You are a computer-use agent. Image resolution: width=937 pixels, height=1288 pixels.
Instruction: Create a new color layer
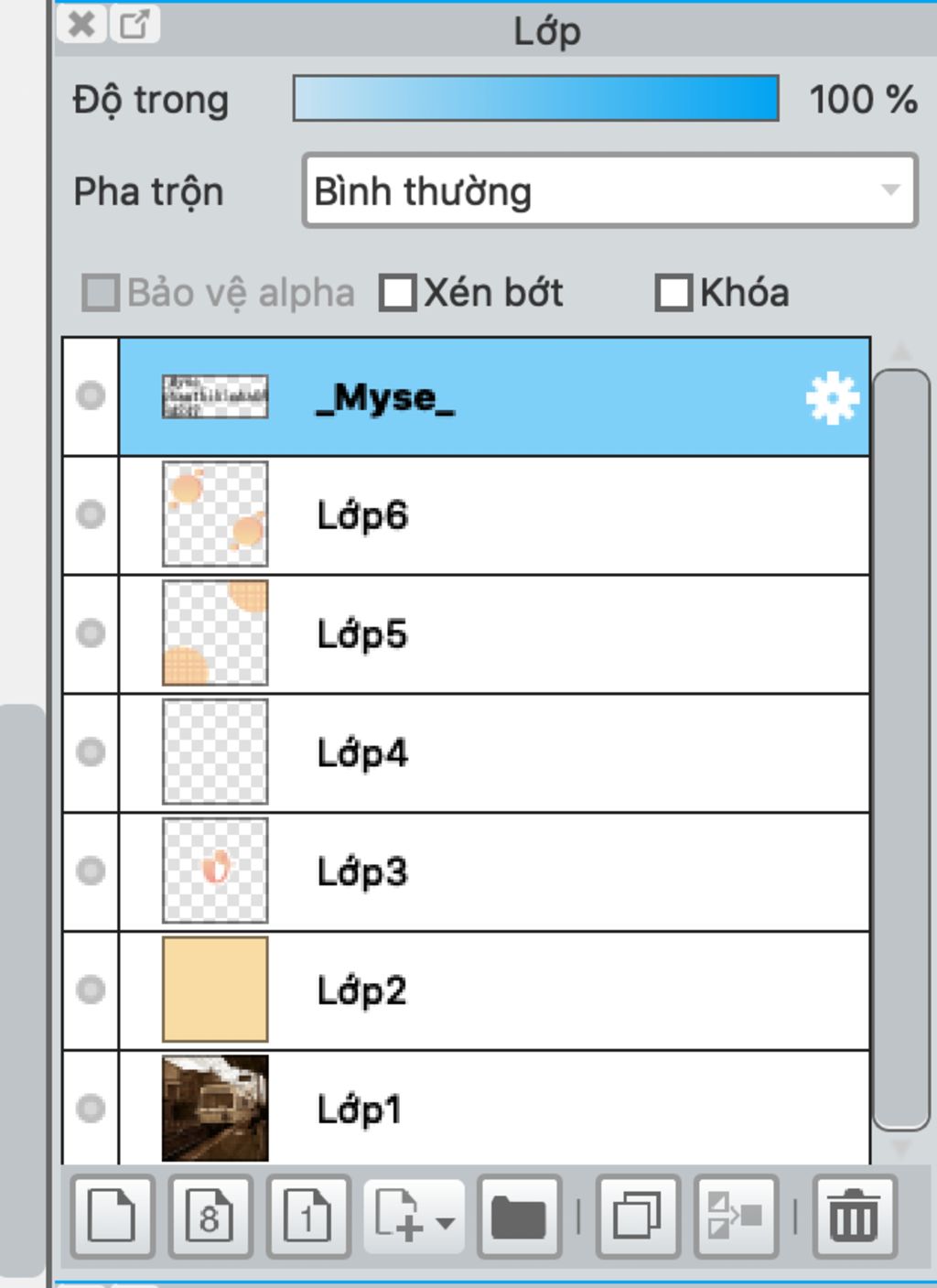point(112,1217)
